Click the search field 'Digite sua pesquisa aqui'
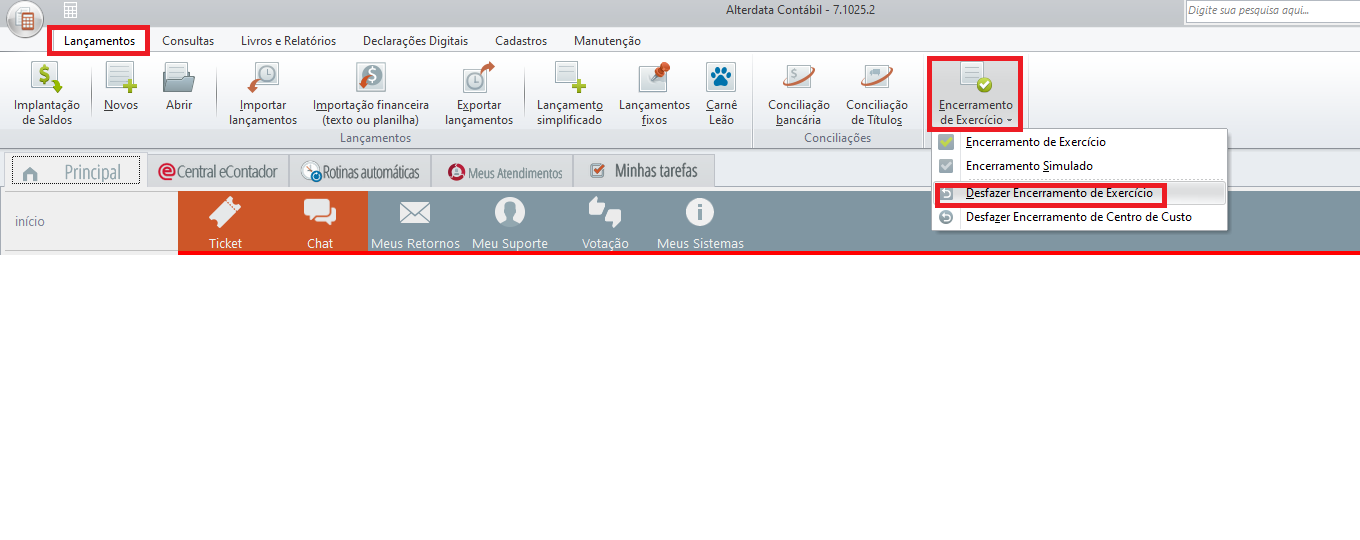The width and height of the screenshot is (1360, 540). 1272,11
